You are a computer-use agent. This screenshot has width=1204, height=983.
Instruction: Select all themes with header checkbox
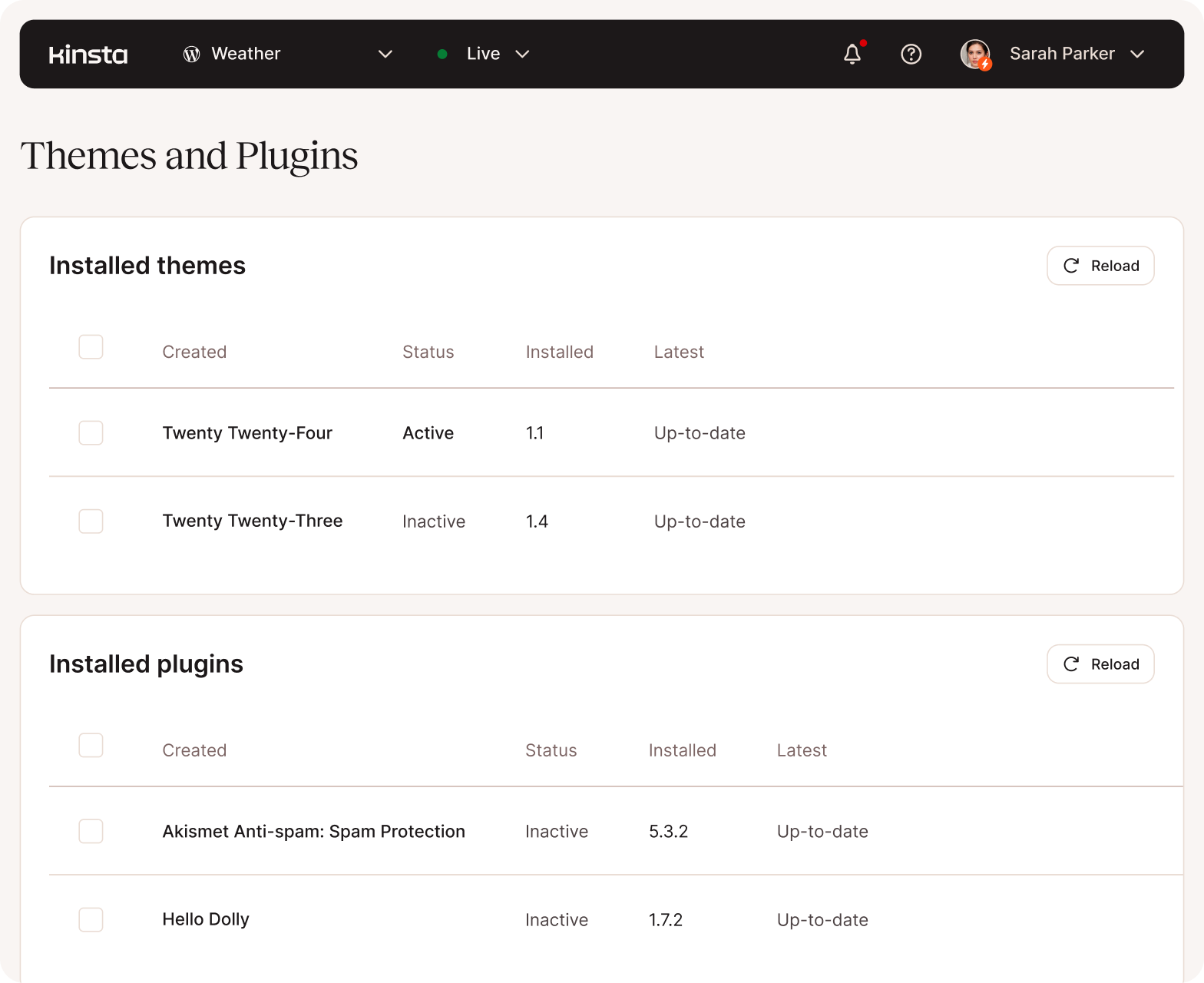pos(91,347)
